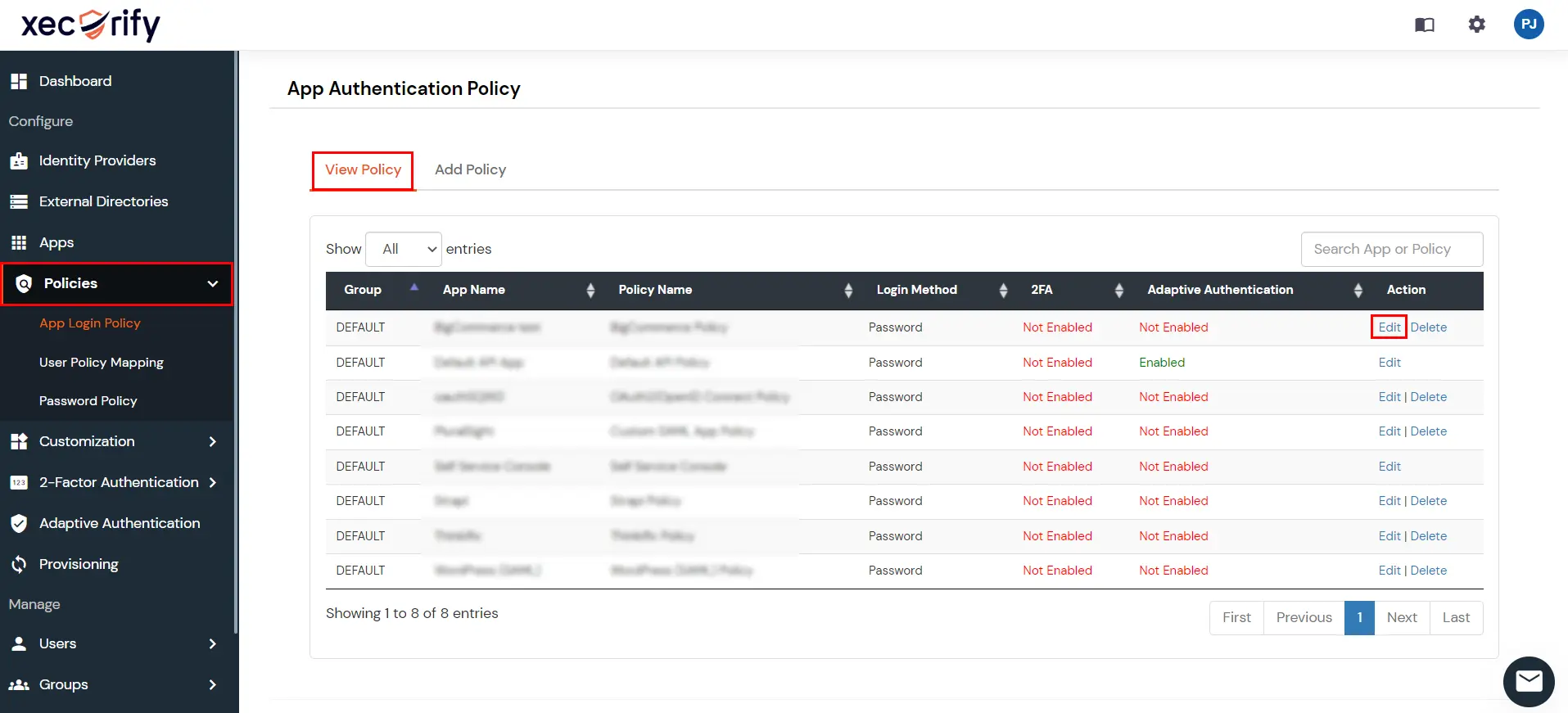Click the green Enabled status text
This screenshot has width=1568, height=713.
(1162, 362)
